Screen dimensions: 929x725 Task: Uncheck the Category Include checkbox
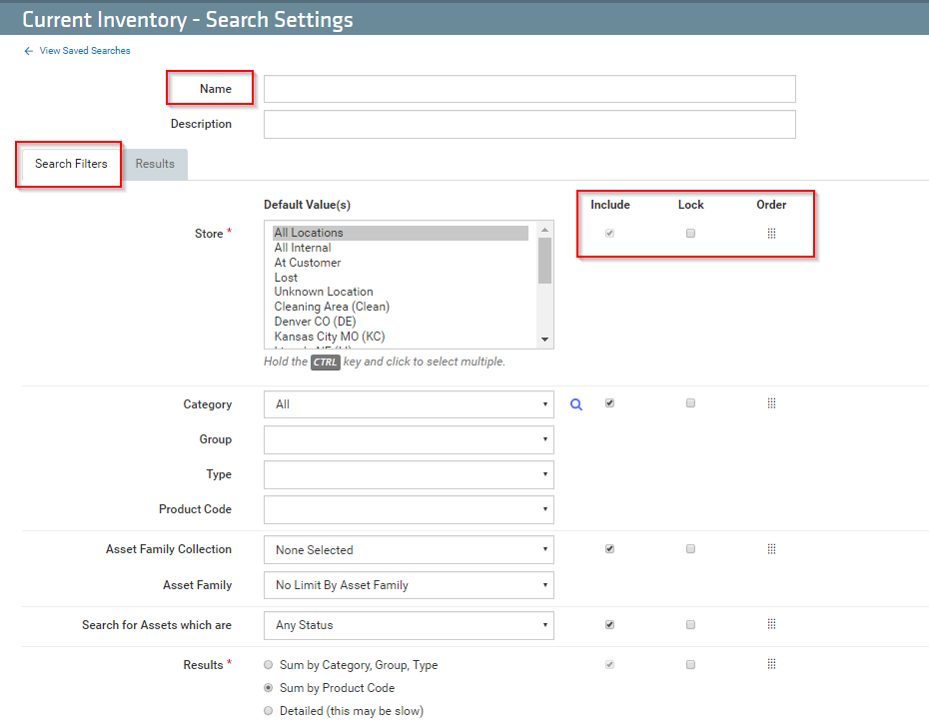point(610,403)
